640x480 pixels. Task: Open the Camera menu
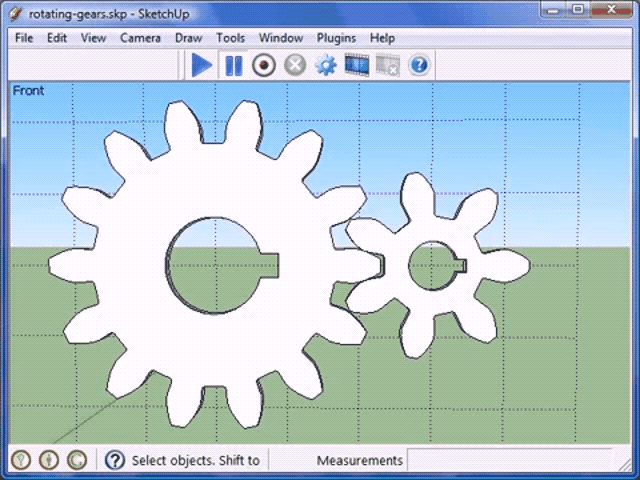point(140,38)
